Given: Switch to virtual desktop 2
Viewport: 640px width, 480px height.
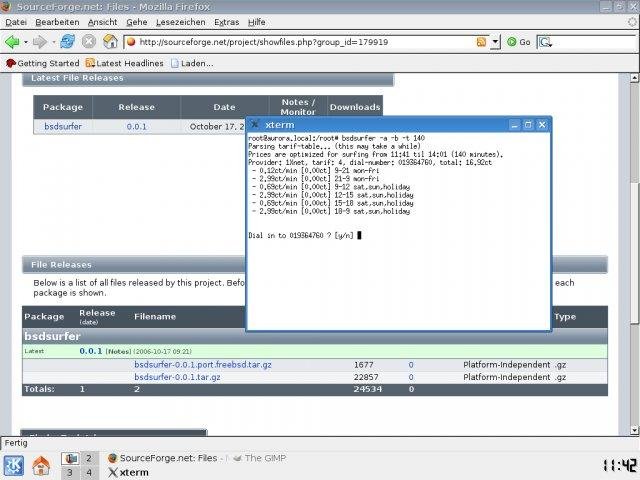Looking at the screenshot, I should 89,459.
